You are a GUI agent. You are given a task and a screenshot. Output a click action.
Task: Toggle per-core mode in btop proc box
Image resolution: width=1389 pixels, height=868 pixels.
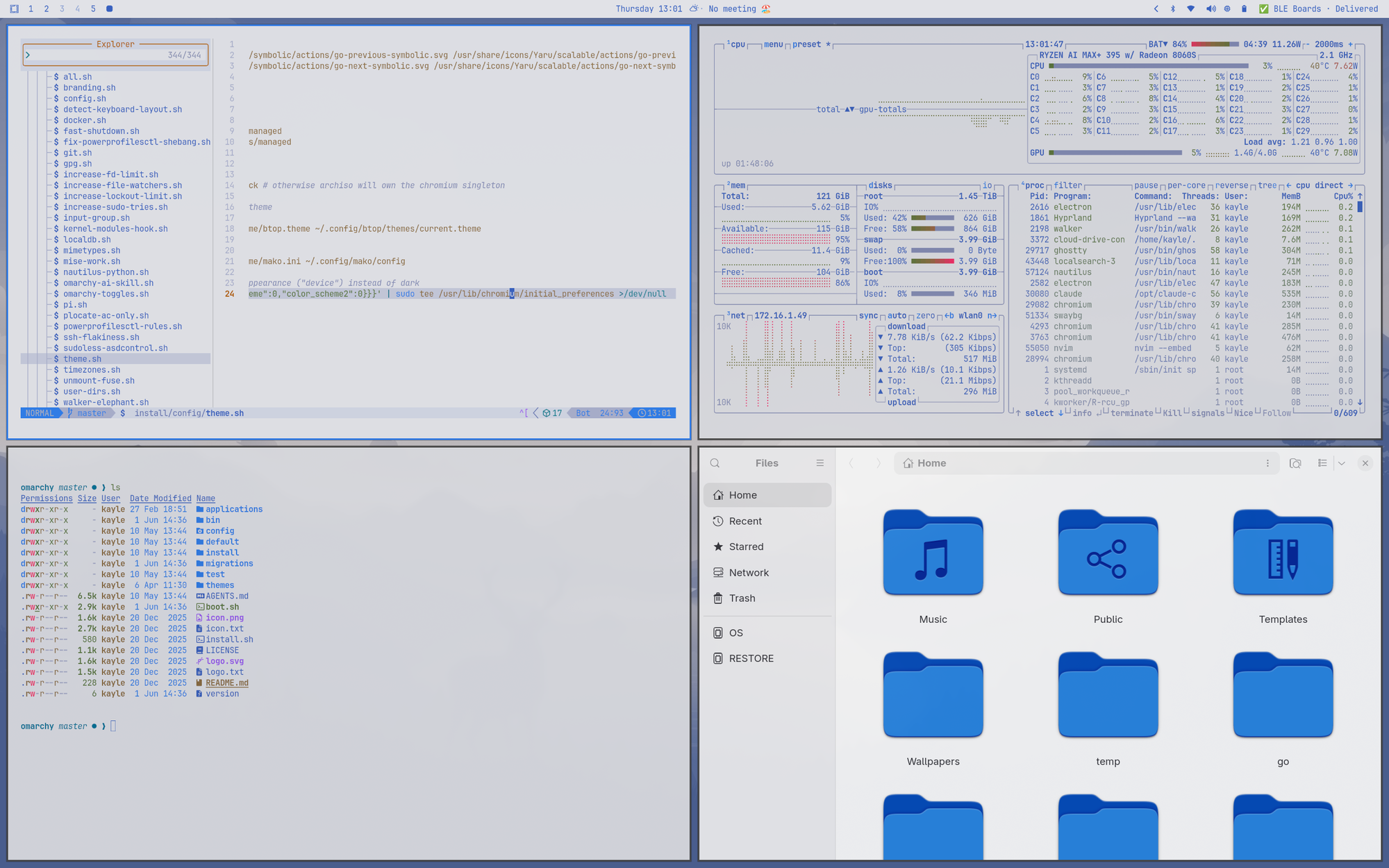tap(1186, 185)
